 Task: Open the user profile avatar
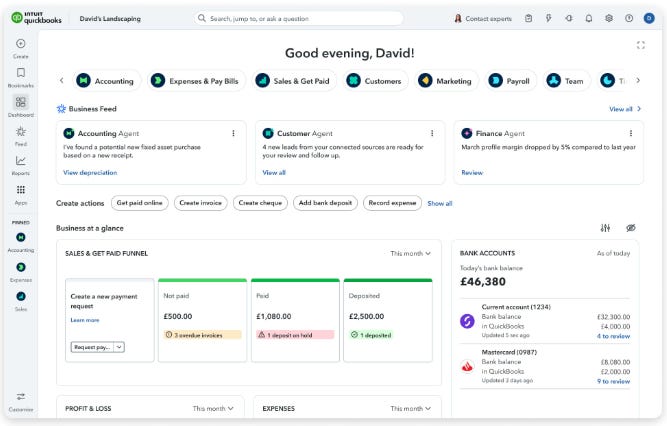(649, 18)
